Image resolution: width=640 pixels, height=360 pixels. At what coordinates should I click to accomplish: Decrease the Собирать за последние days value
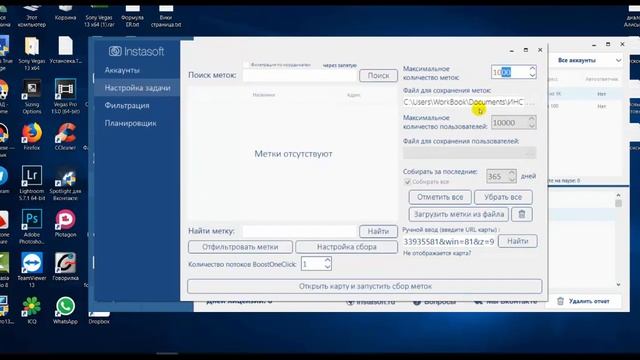[x=512, y=179]
